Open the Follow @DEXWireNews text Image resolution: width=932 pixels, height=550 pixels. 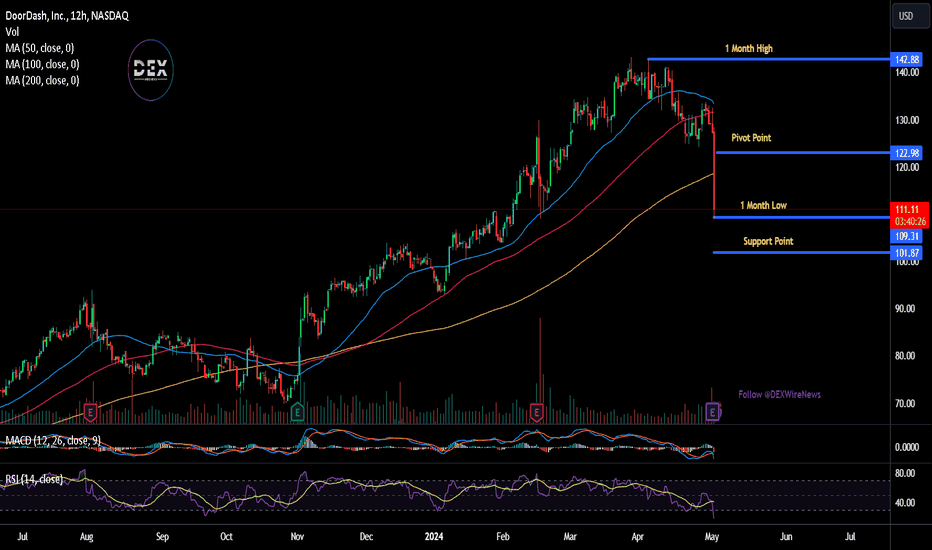(779, 395)
